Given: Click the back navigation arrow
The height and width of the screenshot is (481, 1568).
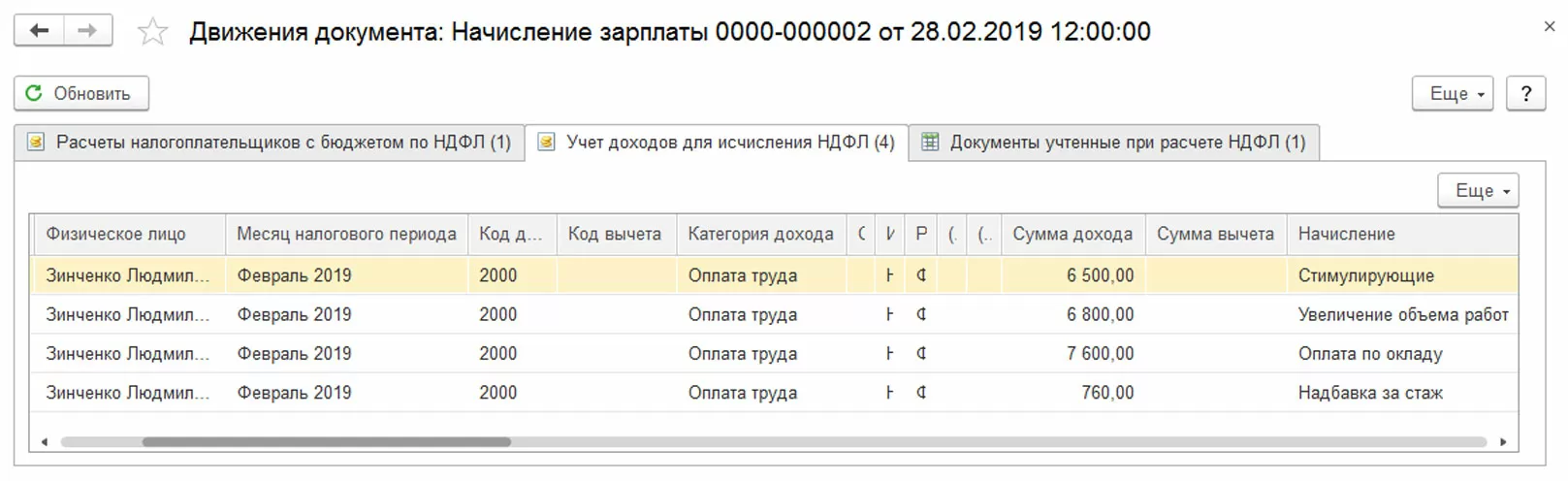Looking at the screenshot, I should [x=39, y=31].
